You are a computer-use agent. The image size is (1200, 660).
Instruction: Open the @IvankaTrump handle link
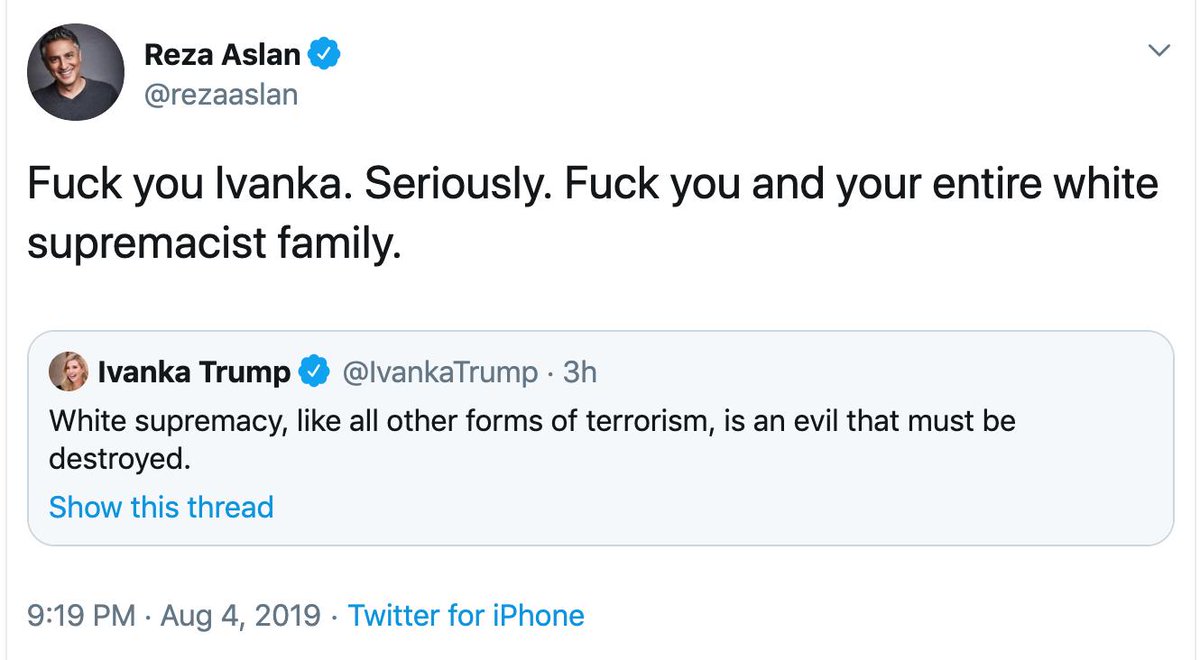pyautogui.click(x=440, y=373)
